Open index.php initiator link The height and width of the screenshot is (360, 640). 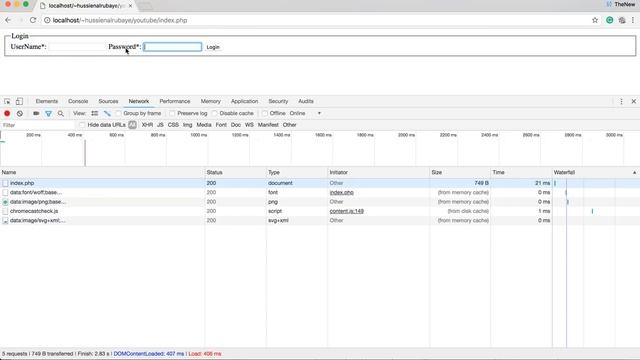tap(342, 192)
